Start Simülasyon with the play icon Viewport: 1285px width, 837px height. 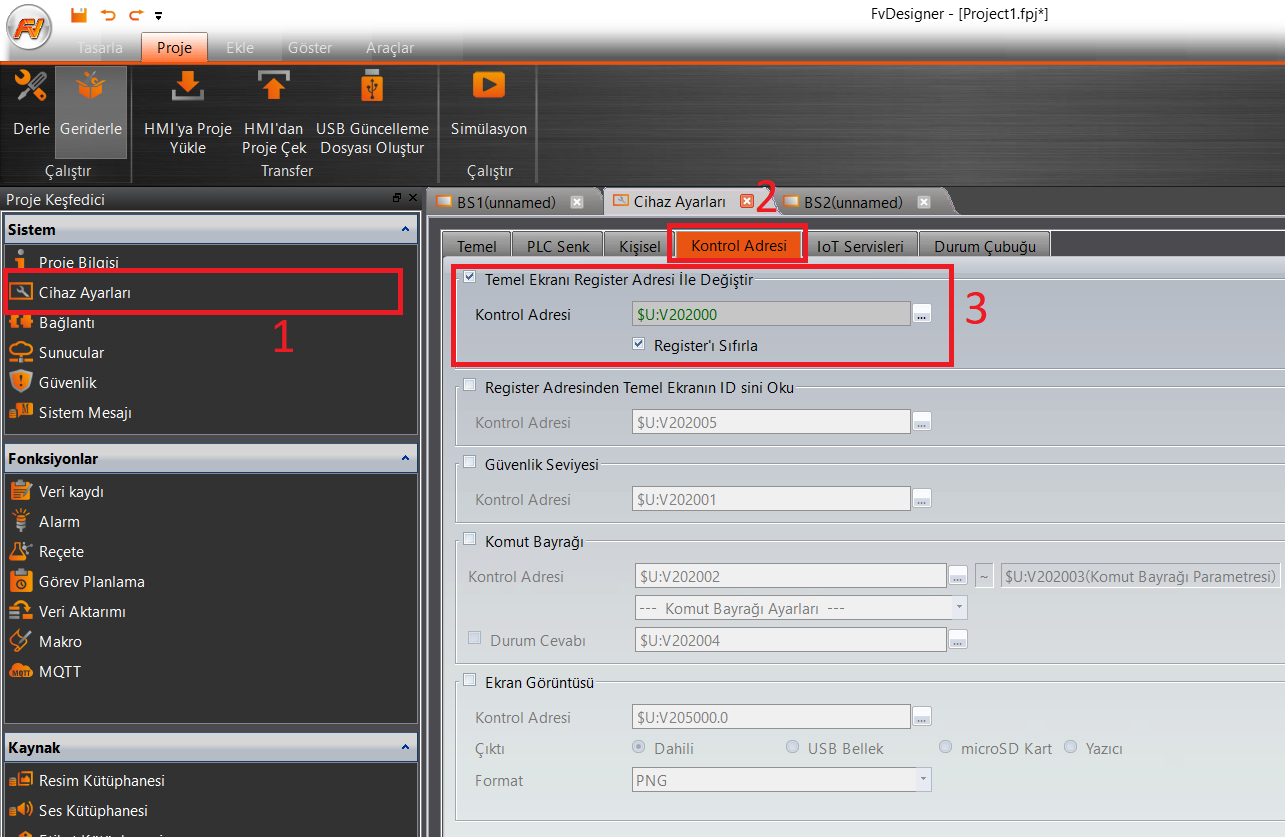[x=489, y=85]
